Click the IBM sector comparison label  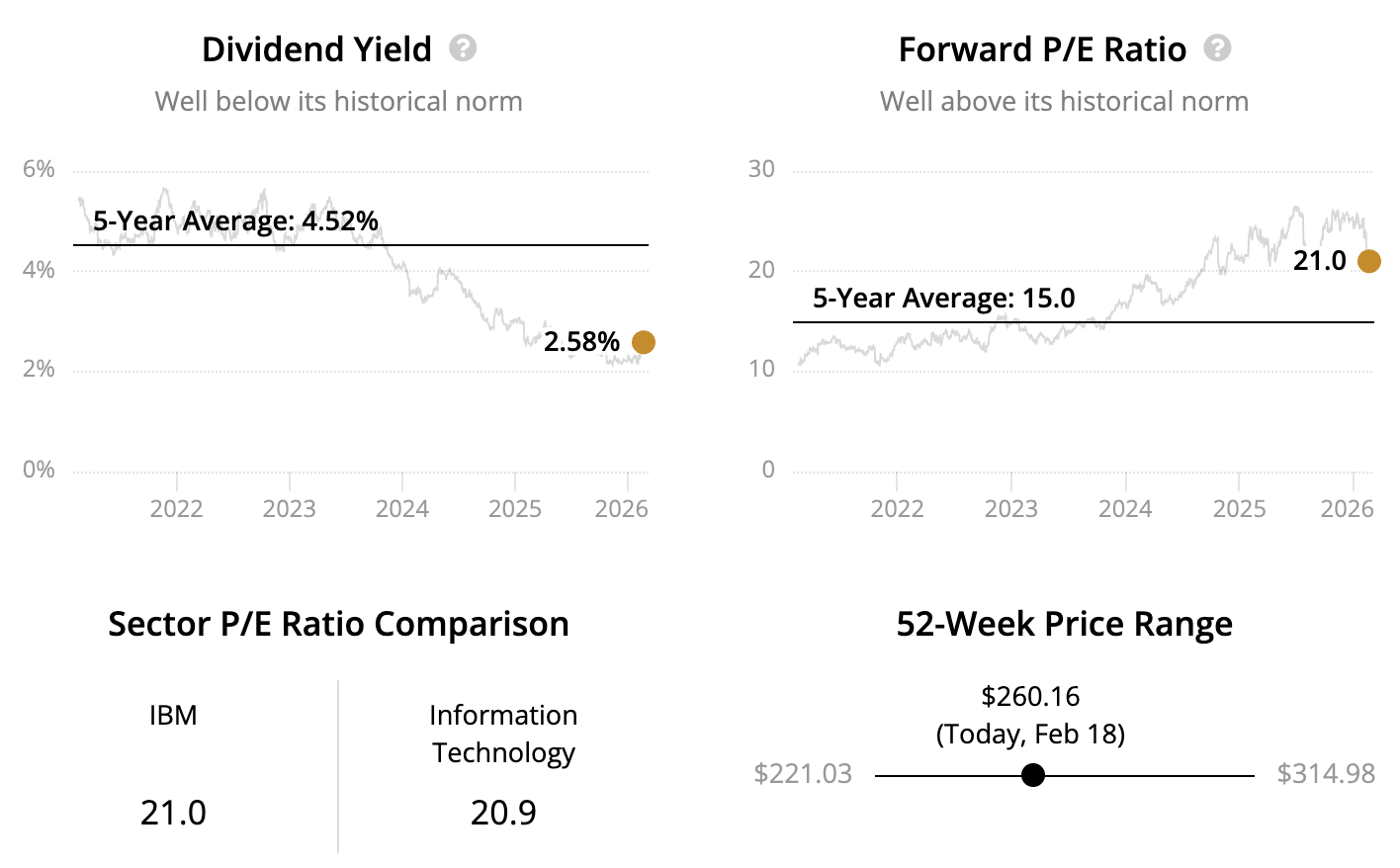173,715
